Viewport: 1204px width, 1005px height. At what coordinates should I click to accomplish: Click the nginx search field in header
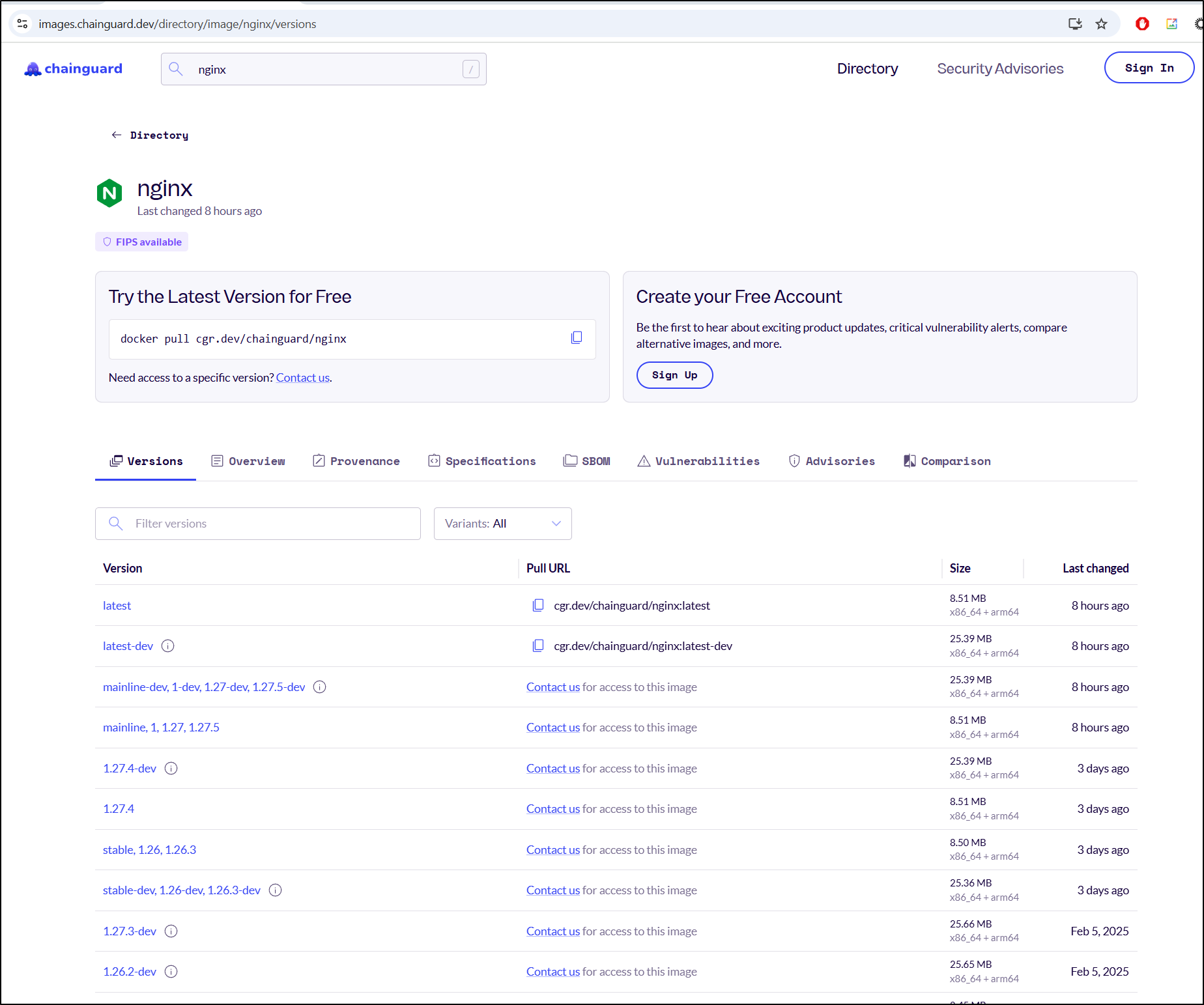tap(324, 69)
